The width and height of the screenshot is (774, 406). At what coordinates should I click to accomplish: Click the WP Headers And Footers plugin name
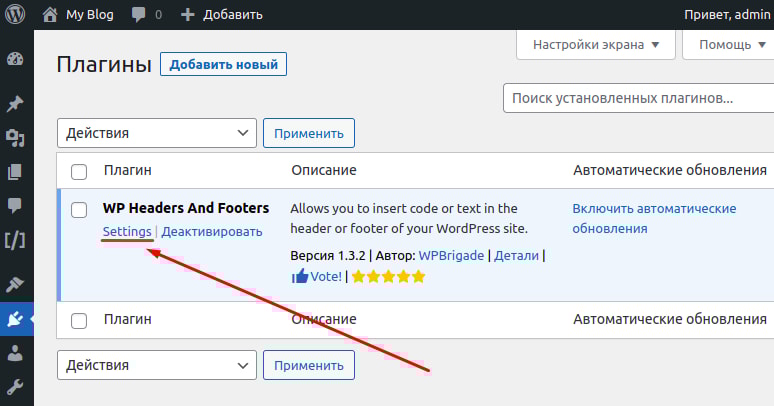(x=186, y=208)
